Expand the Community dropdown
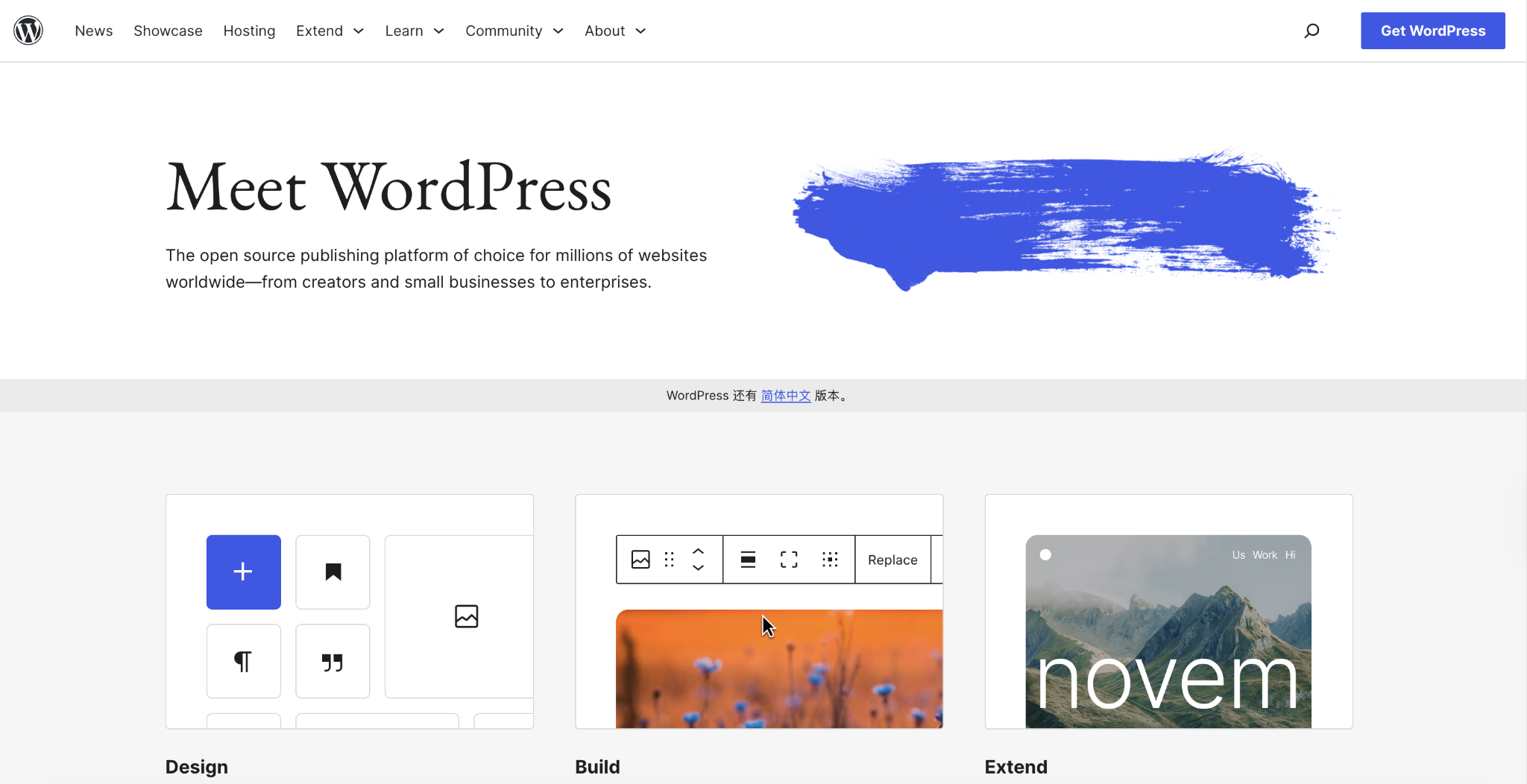Screen dimensions: 1527x784 point(514,31)
